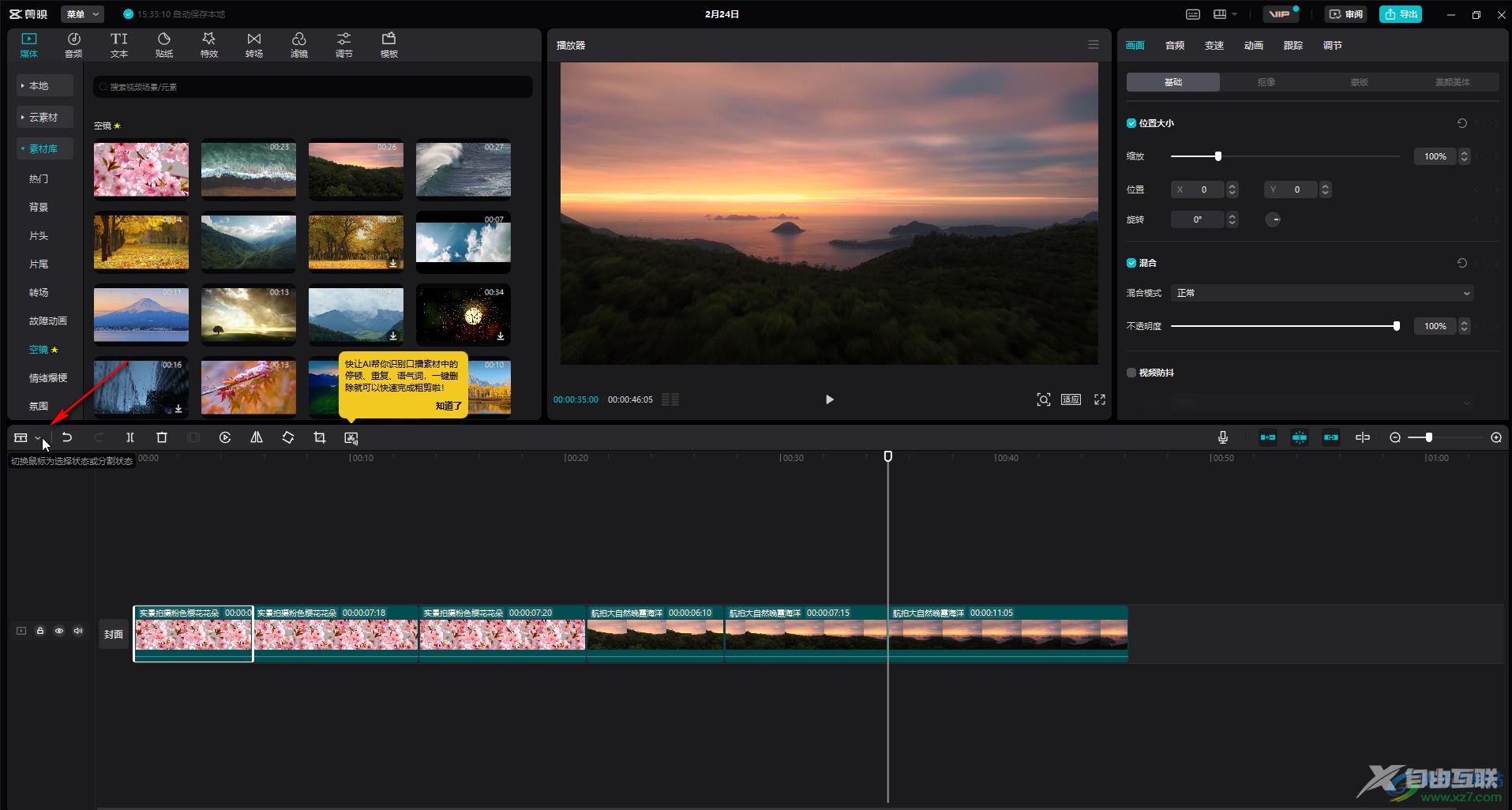Toggle the track lock icon
The width and height of the screenshot is (1512, 810).
(40, 631)
